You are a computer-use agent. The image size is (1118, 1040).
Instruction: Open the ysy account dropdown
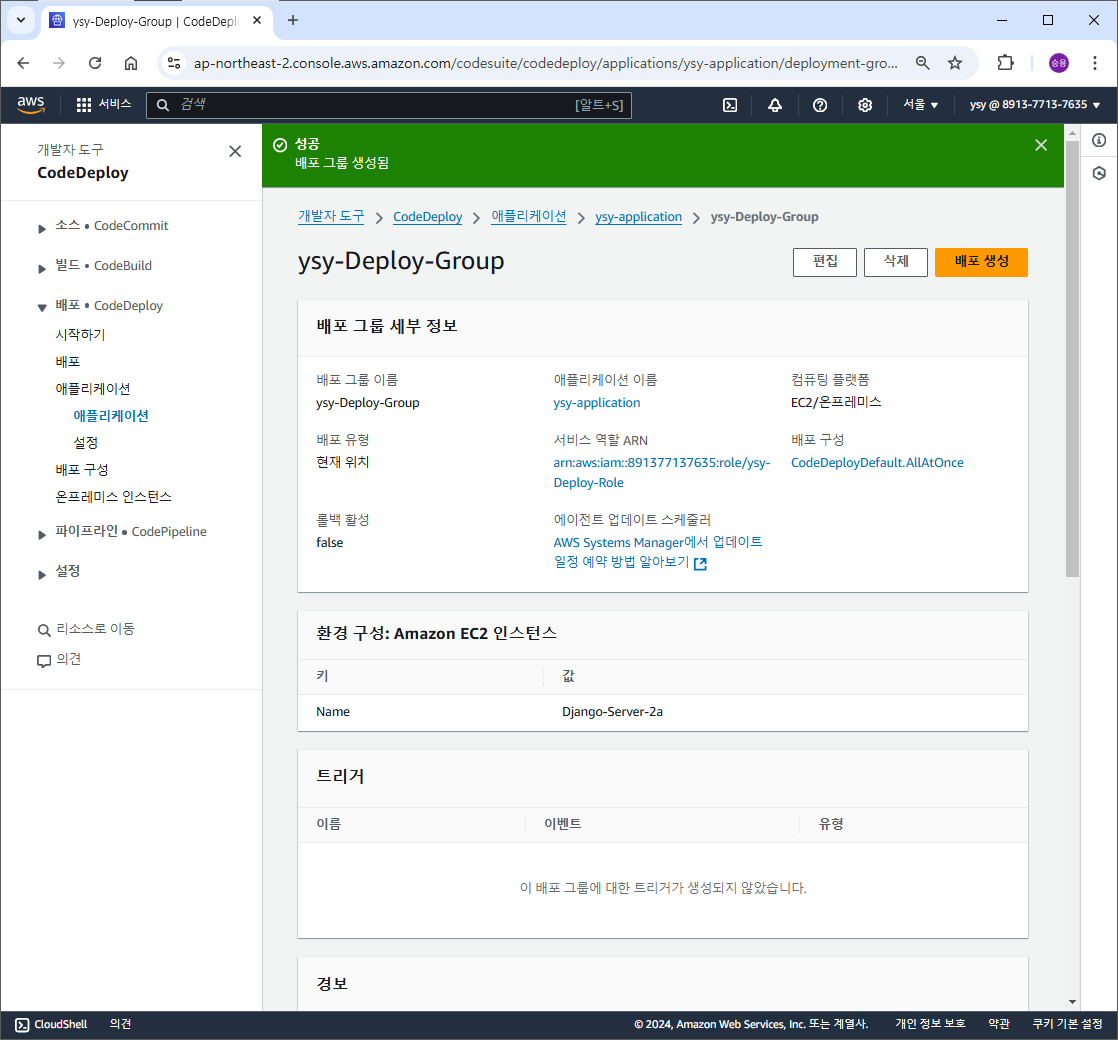tap(1035, 105)
